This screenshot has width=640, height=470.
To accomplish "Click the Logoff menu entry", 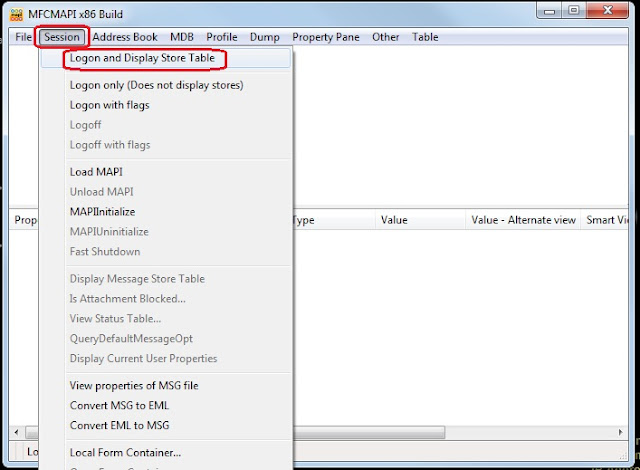I will (x=166, y=125).
